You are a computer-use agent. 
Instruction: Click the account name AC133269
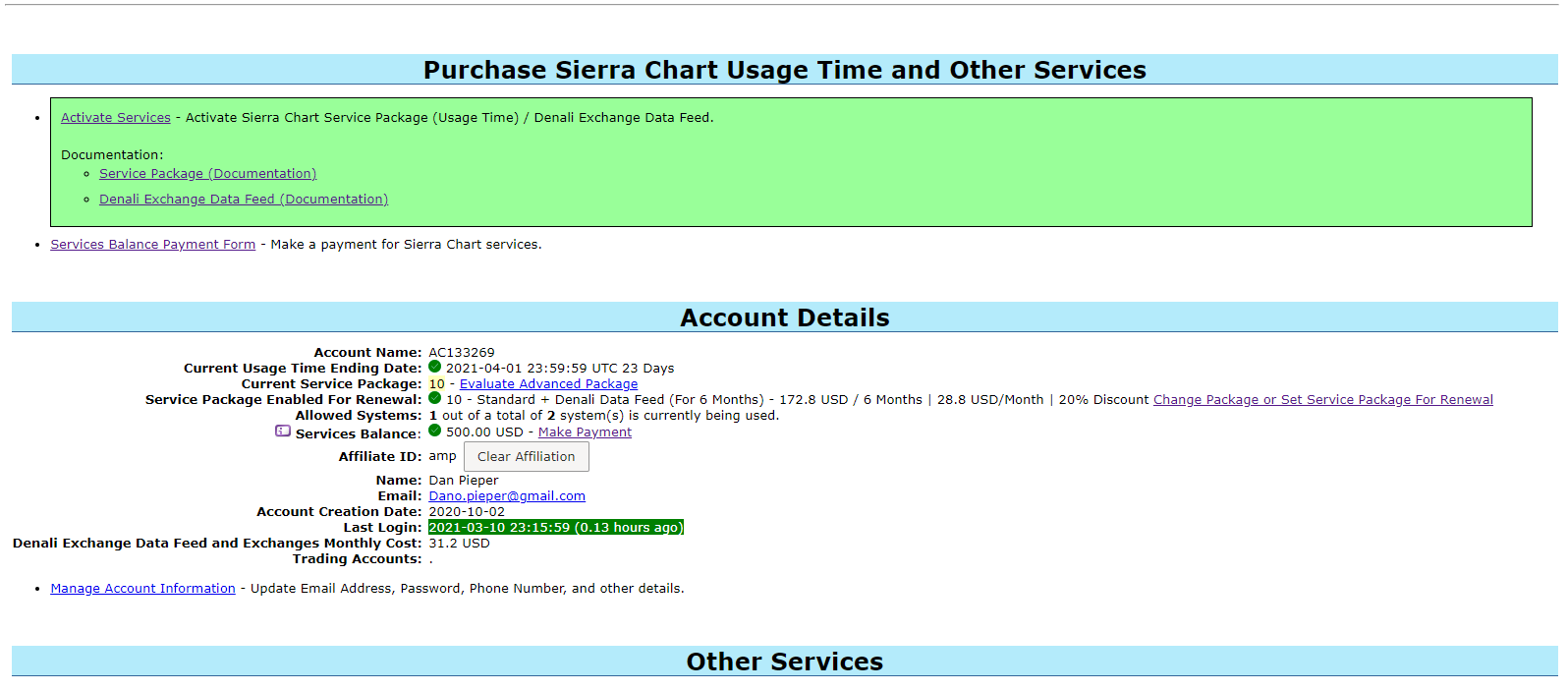click(x=462, y=352)
